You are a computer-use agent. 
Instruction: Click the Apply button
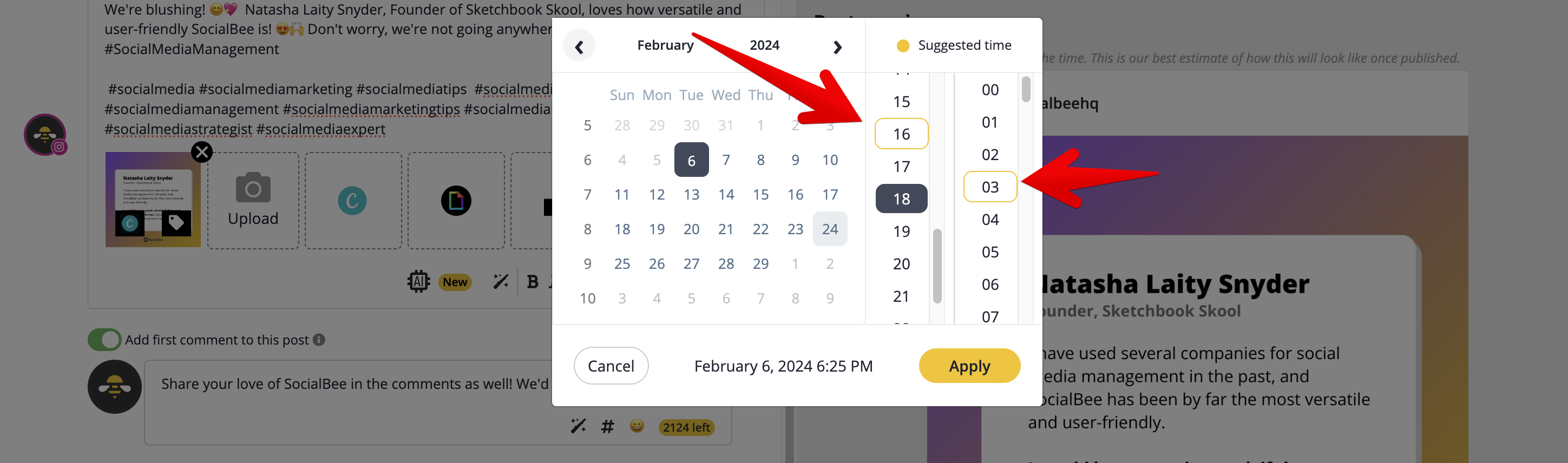coord(970,366)
